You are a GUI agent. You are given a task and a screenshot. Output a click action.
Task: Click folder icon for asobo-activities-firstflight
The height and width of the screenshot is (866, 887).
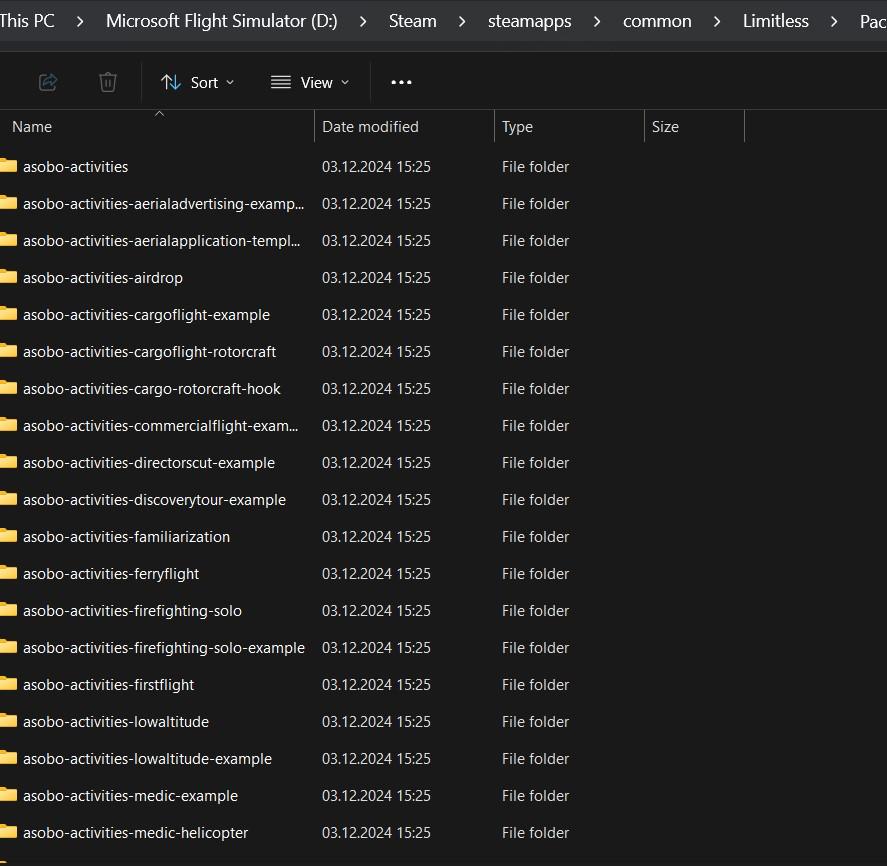9,684
